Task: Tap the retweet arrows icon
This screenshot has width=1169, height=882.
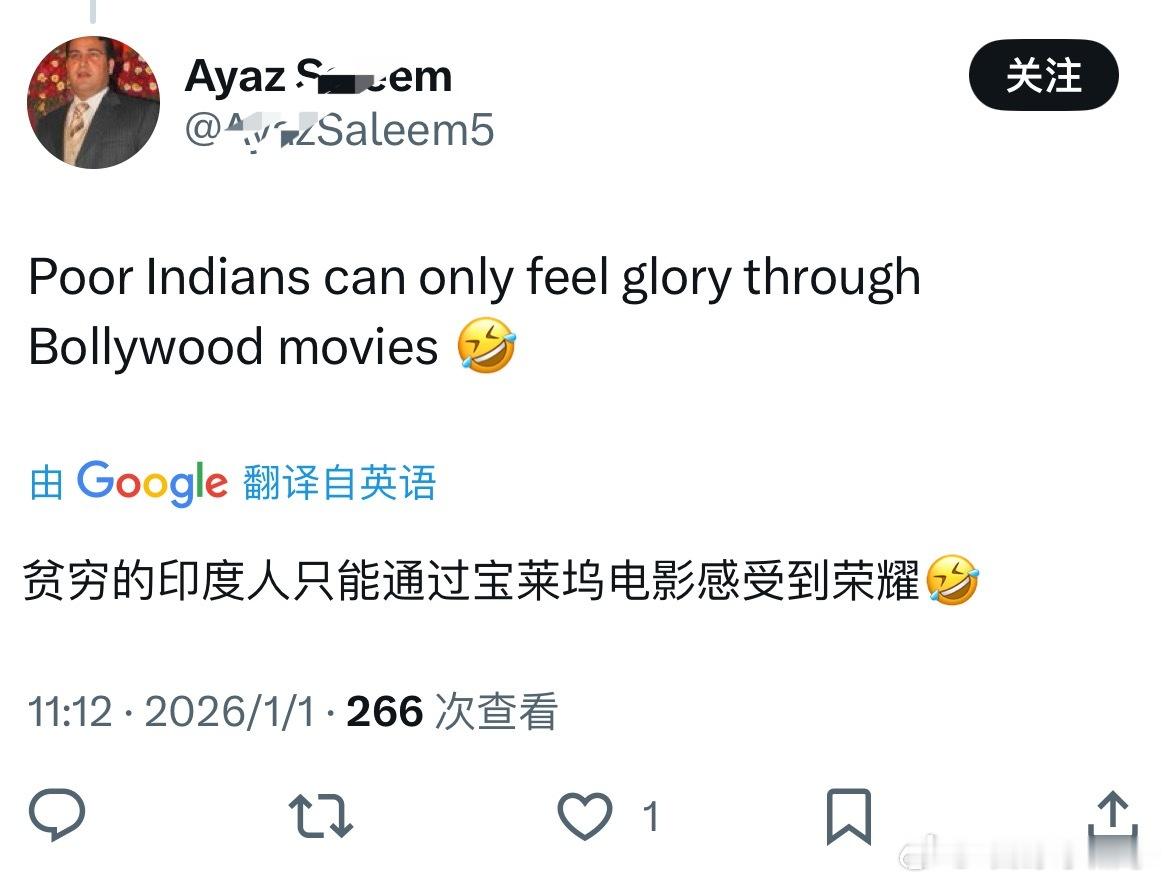Action: (x=321, y=816)
